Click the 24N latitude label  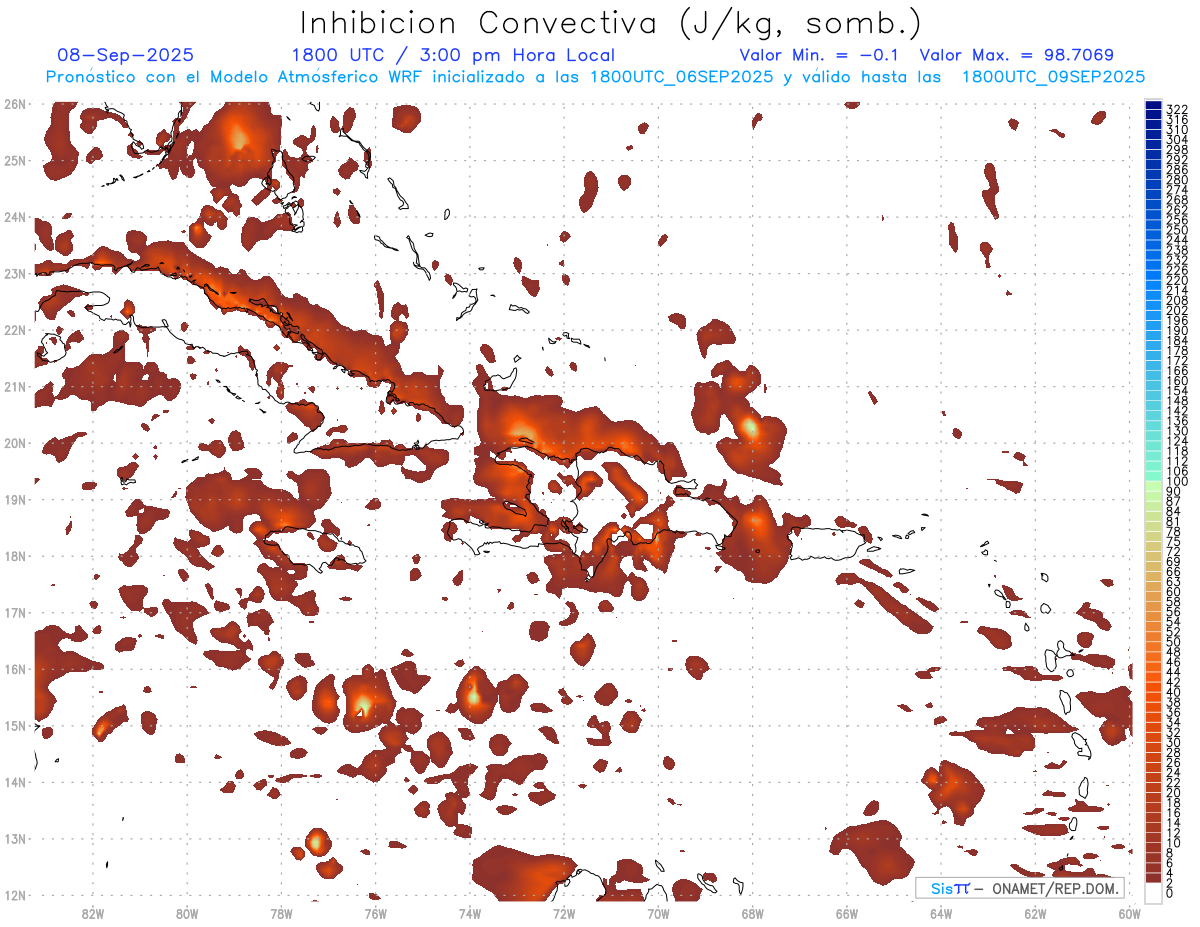point(15,217)
